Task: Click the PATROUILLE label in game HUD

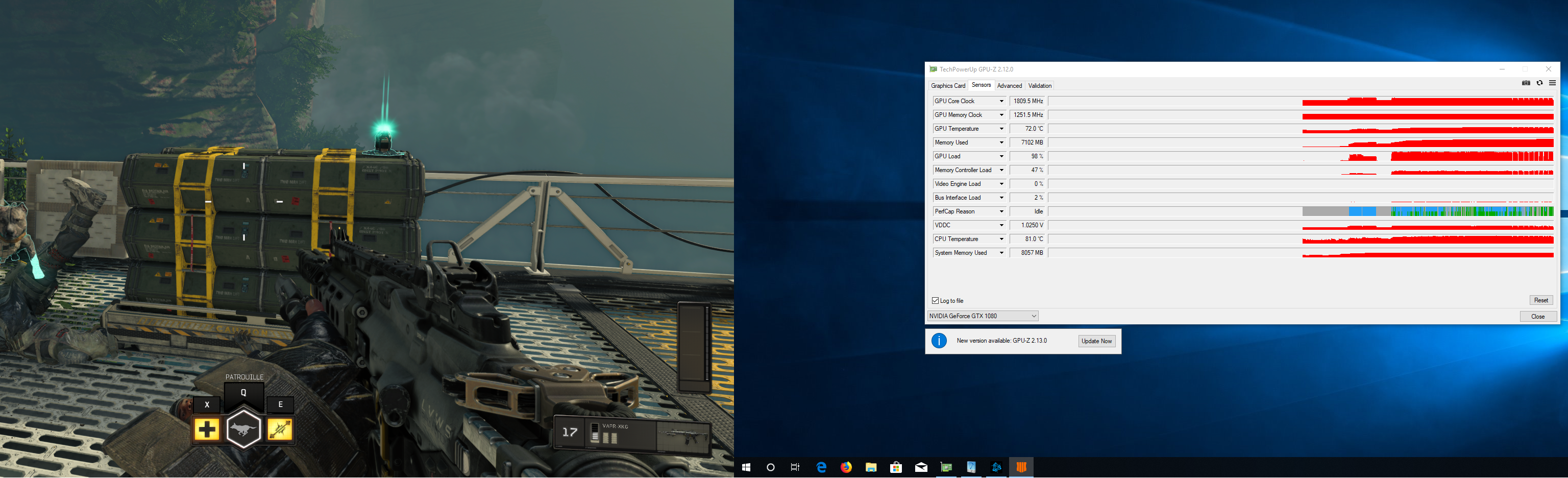Action: (244, 377)
